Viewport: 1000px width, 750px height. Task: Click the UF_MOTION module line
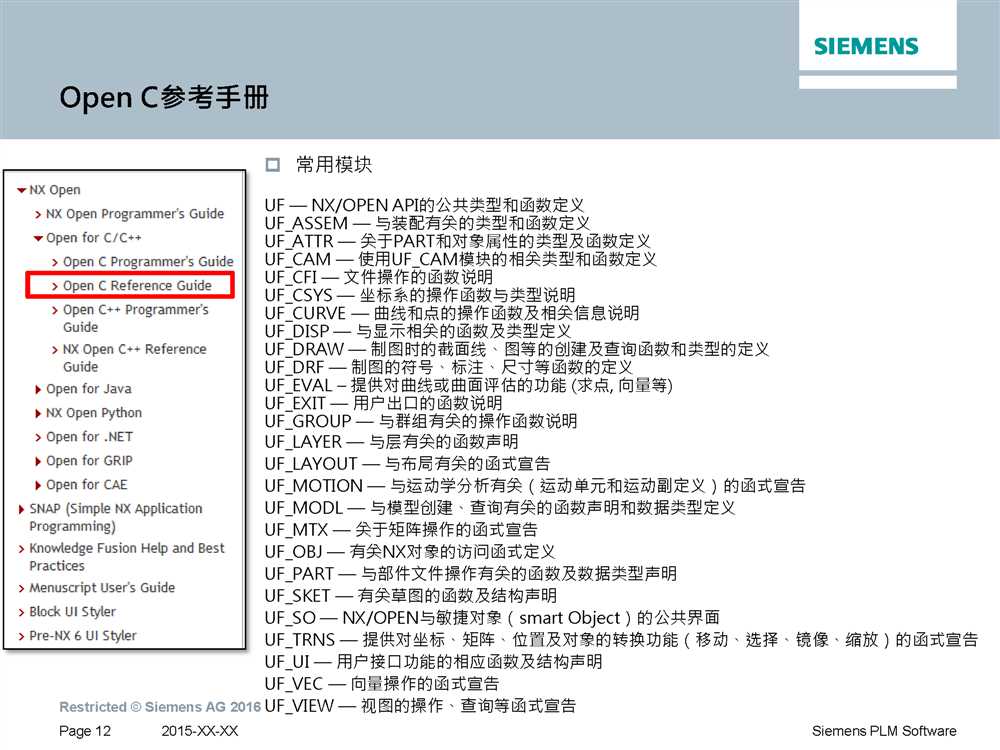click(535, 486)
